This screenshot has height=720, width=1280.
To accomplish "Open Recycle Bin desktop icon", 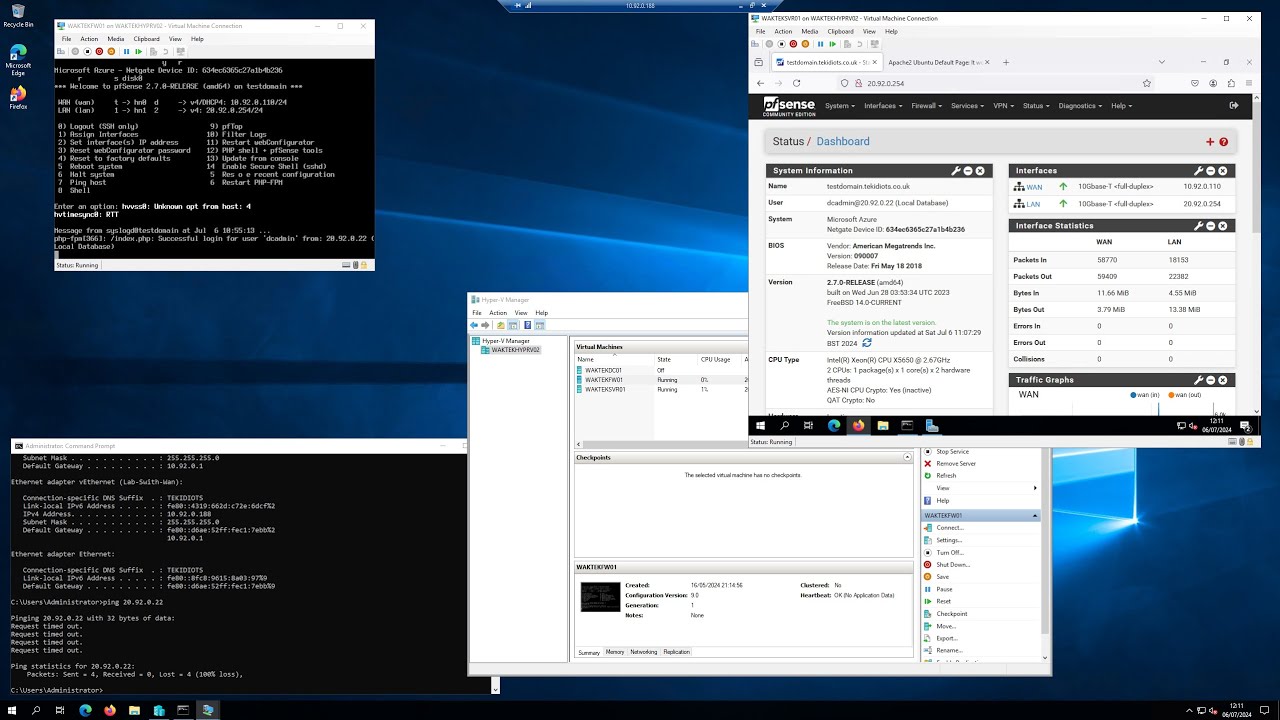I will coord(18,16).
